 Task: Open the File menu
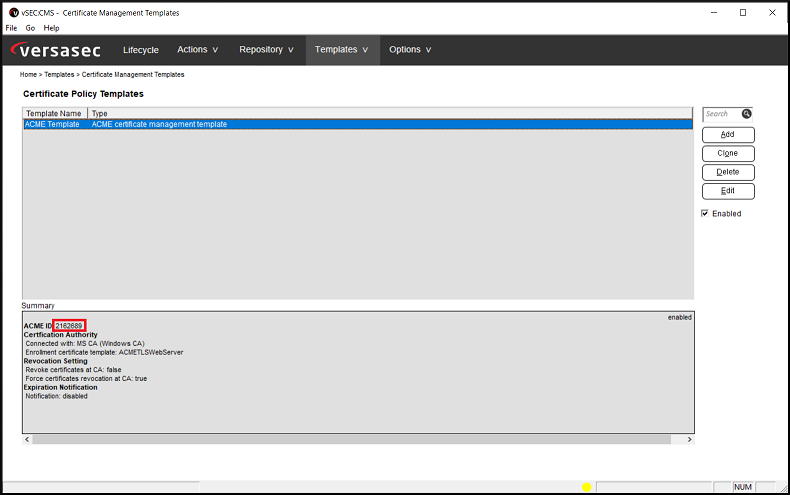(11, 28)
